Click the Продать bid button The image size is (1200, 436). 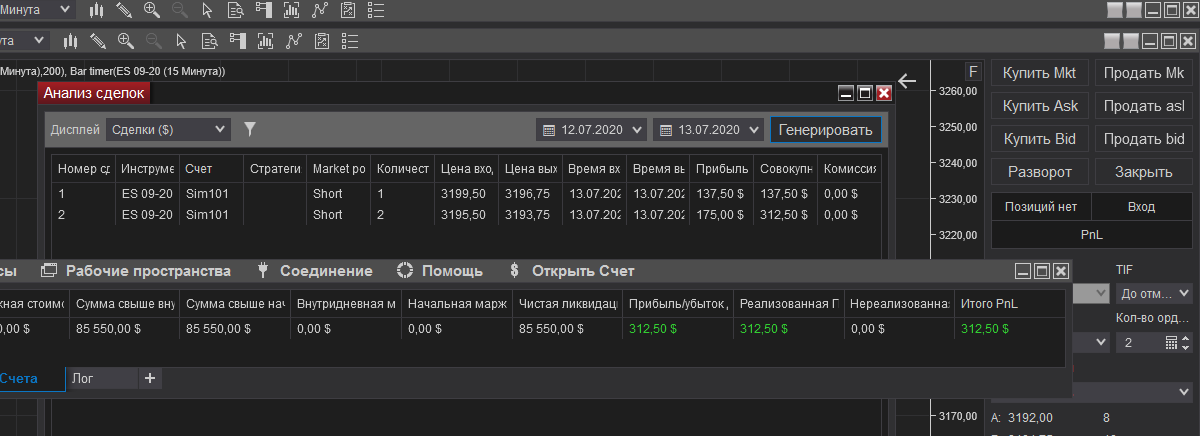pyautogui.click(x=1144, y=139)
